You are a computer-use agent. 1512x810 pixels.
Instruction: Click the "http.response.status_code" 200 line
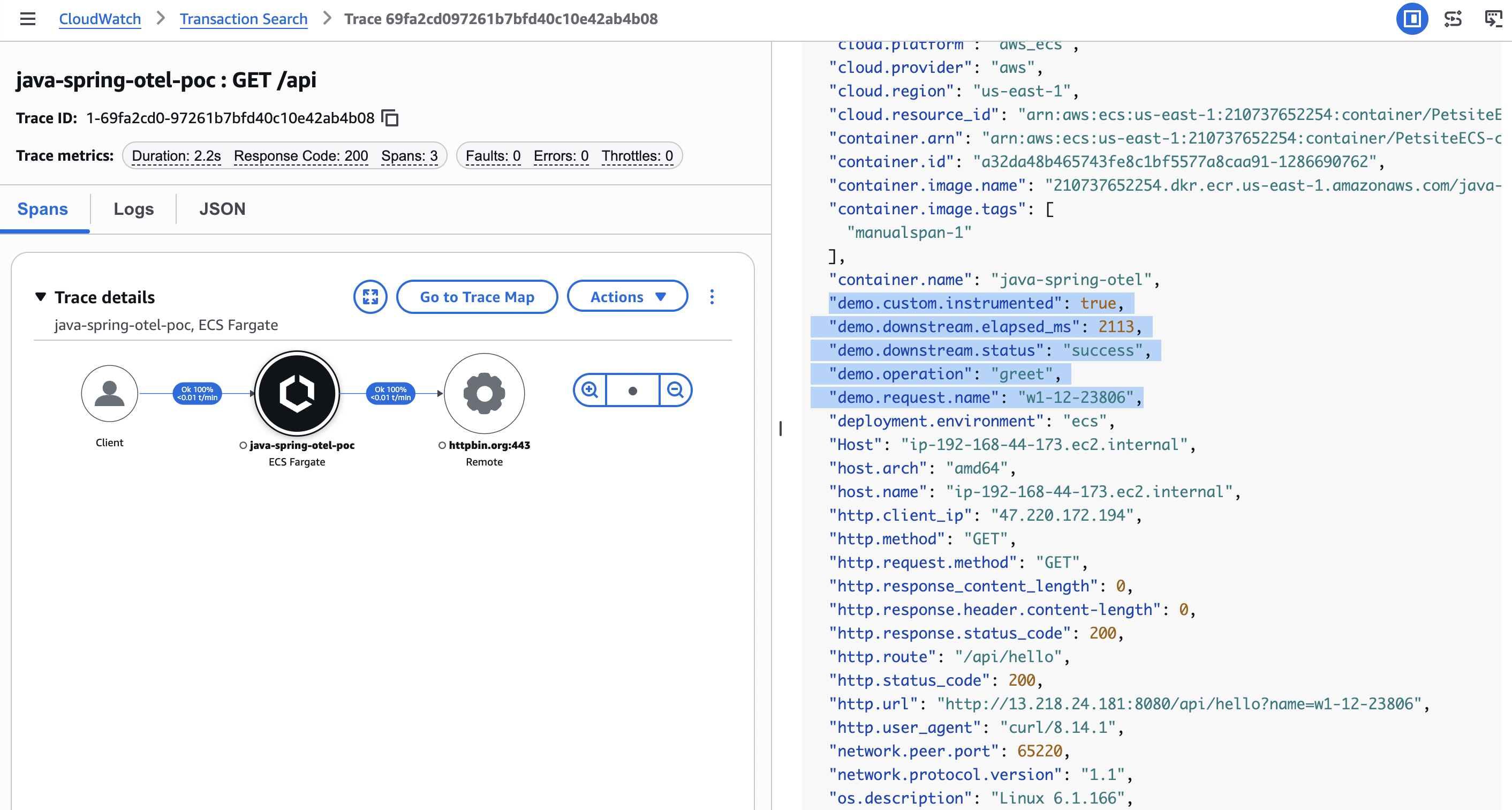coord(976,633)
